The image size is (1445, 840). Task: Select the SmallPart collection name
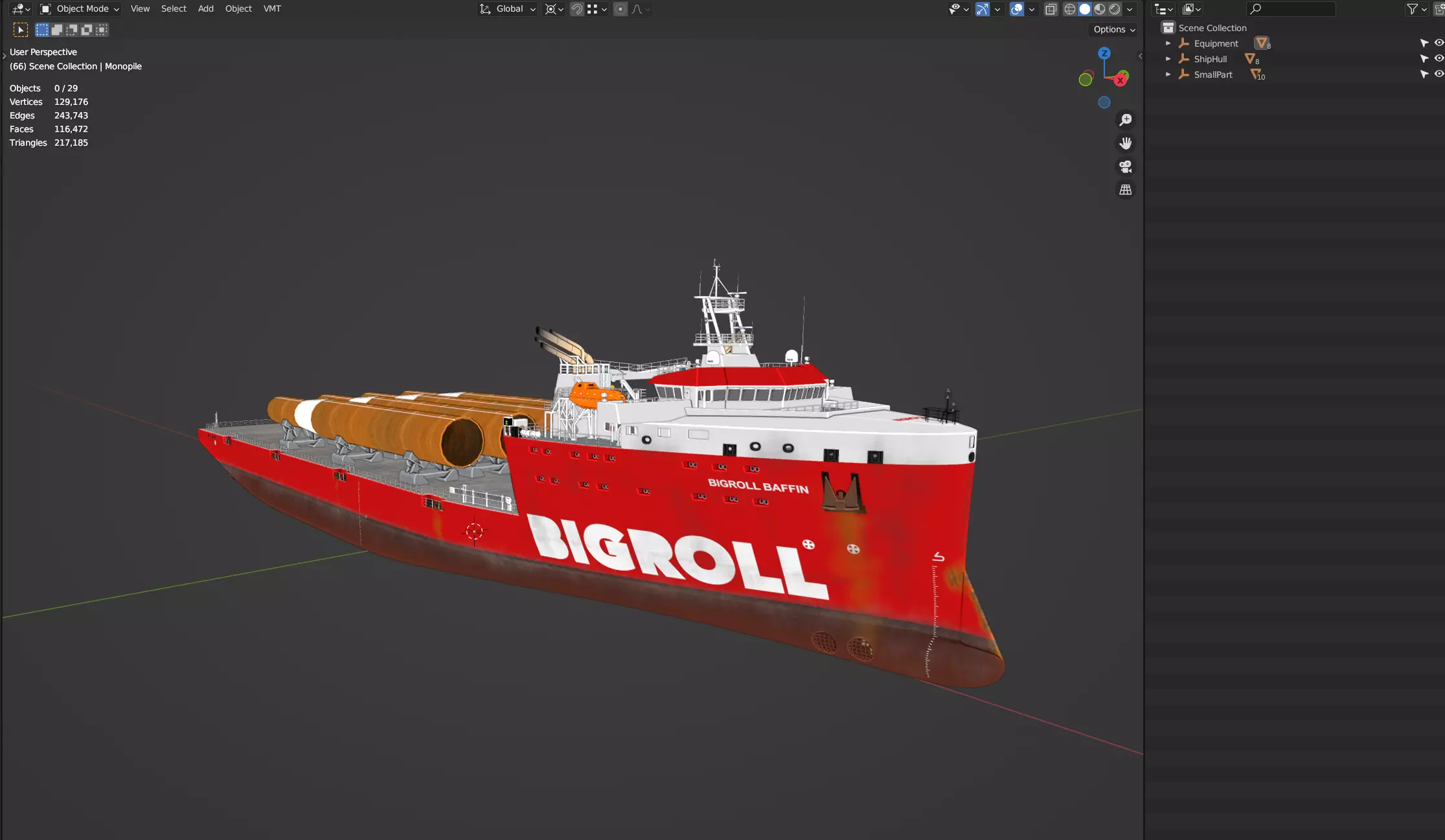(1213, 74)
